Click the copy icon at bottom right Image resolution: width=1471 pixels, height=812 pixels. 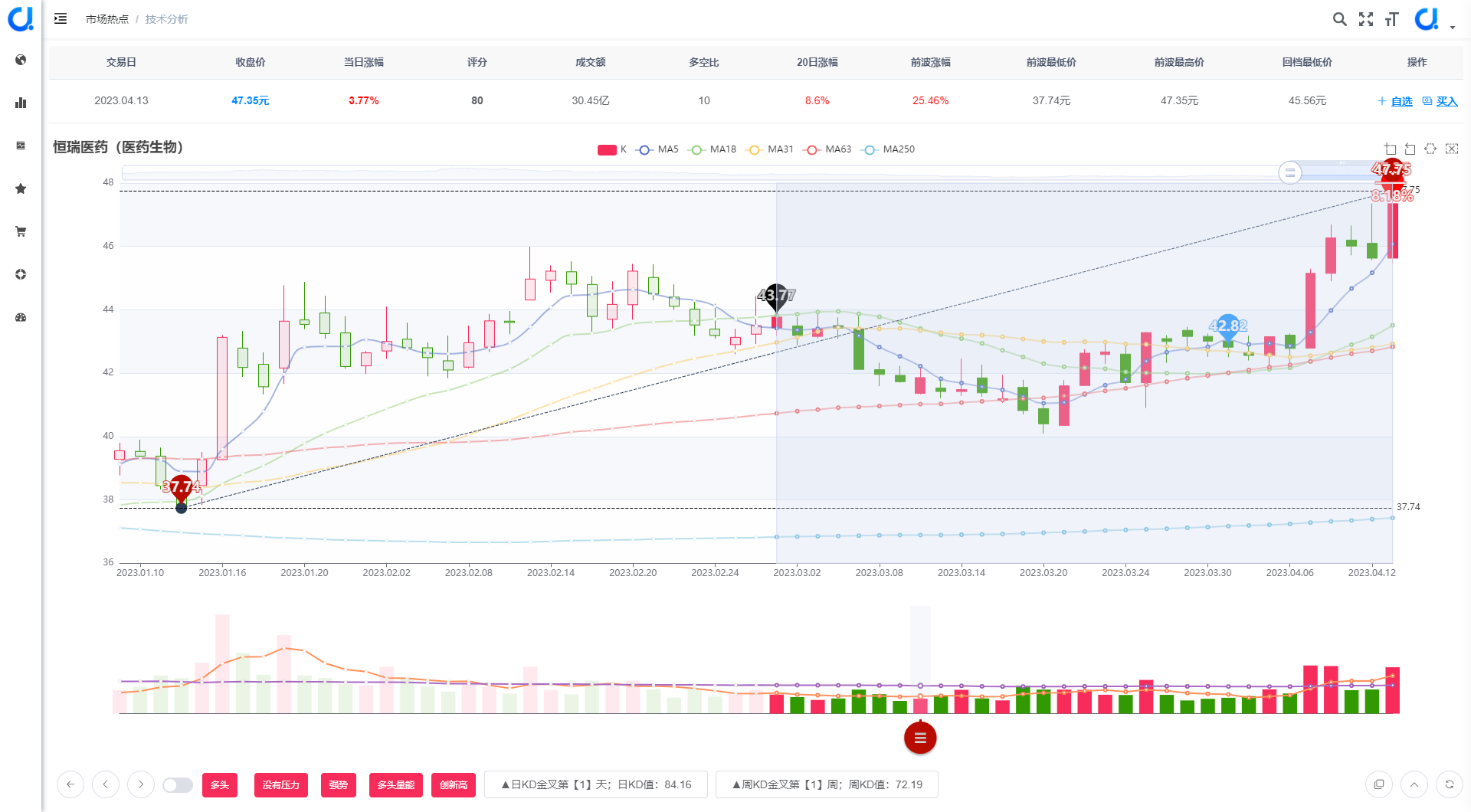pos(1379,784)
